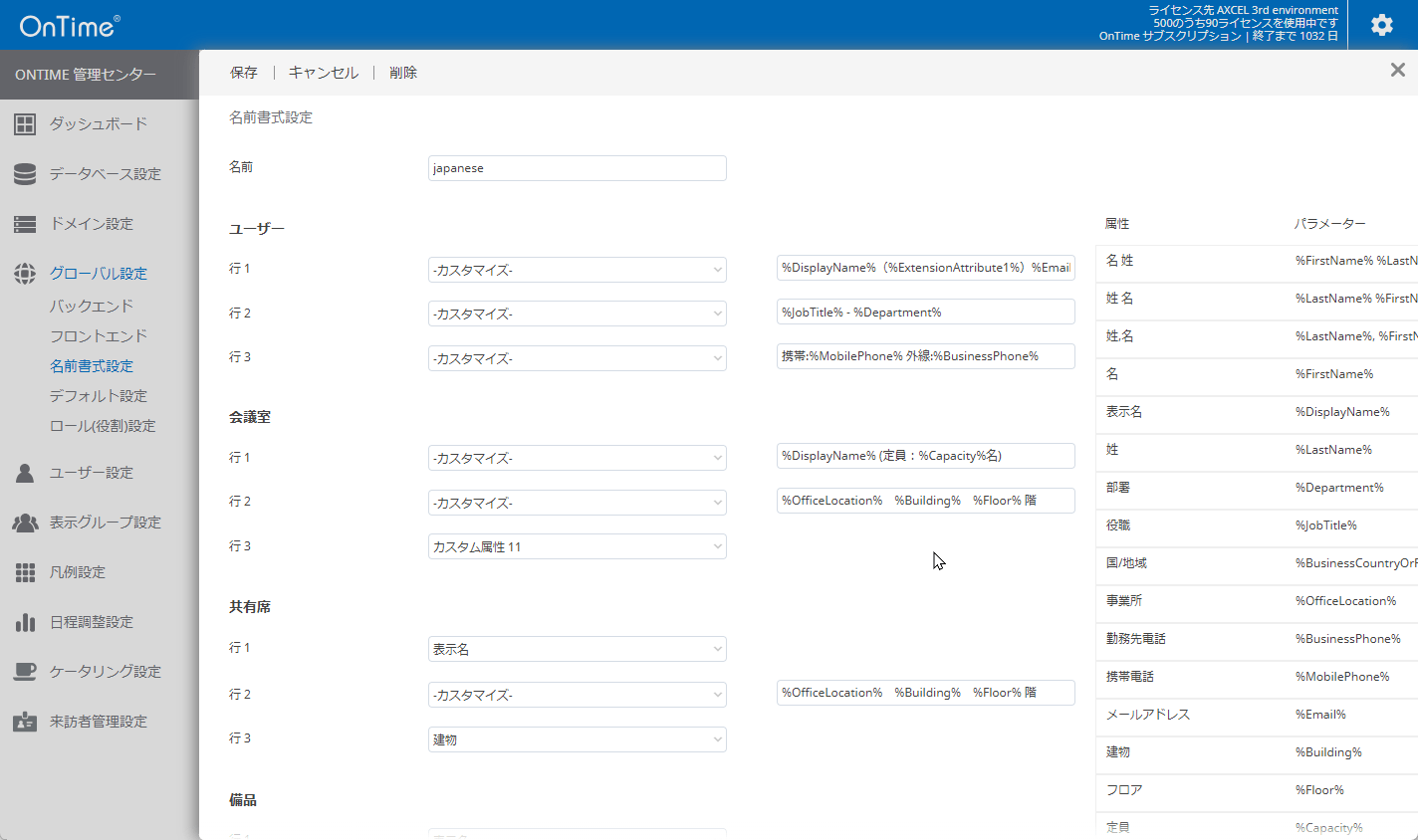Screen dimensions: 1418x840
Task: Click the Dashboard grid icon in sidebar
Action: coord(25,124)
